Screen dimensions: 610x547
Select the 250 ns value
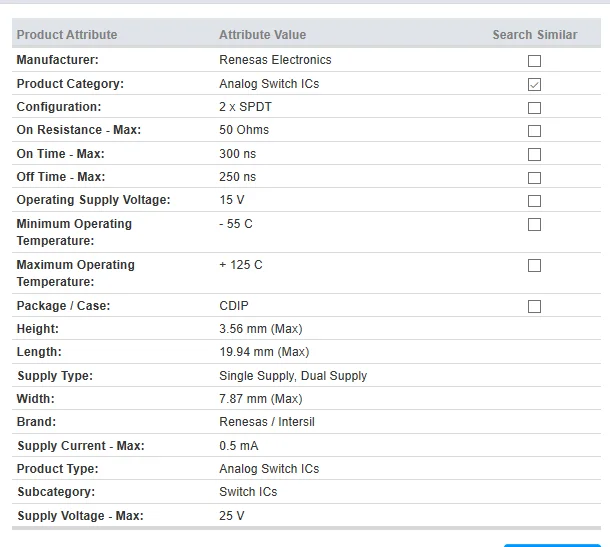tap(238, 177)
